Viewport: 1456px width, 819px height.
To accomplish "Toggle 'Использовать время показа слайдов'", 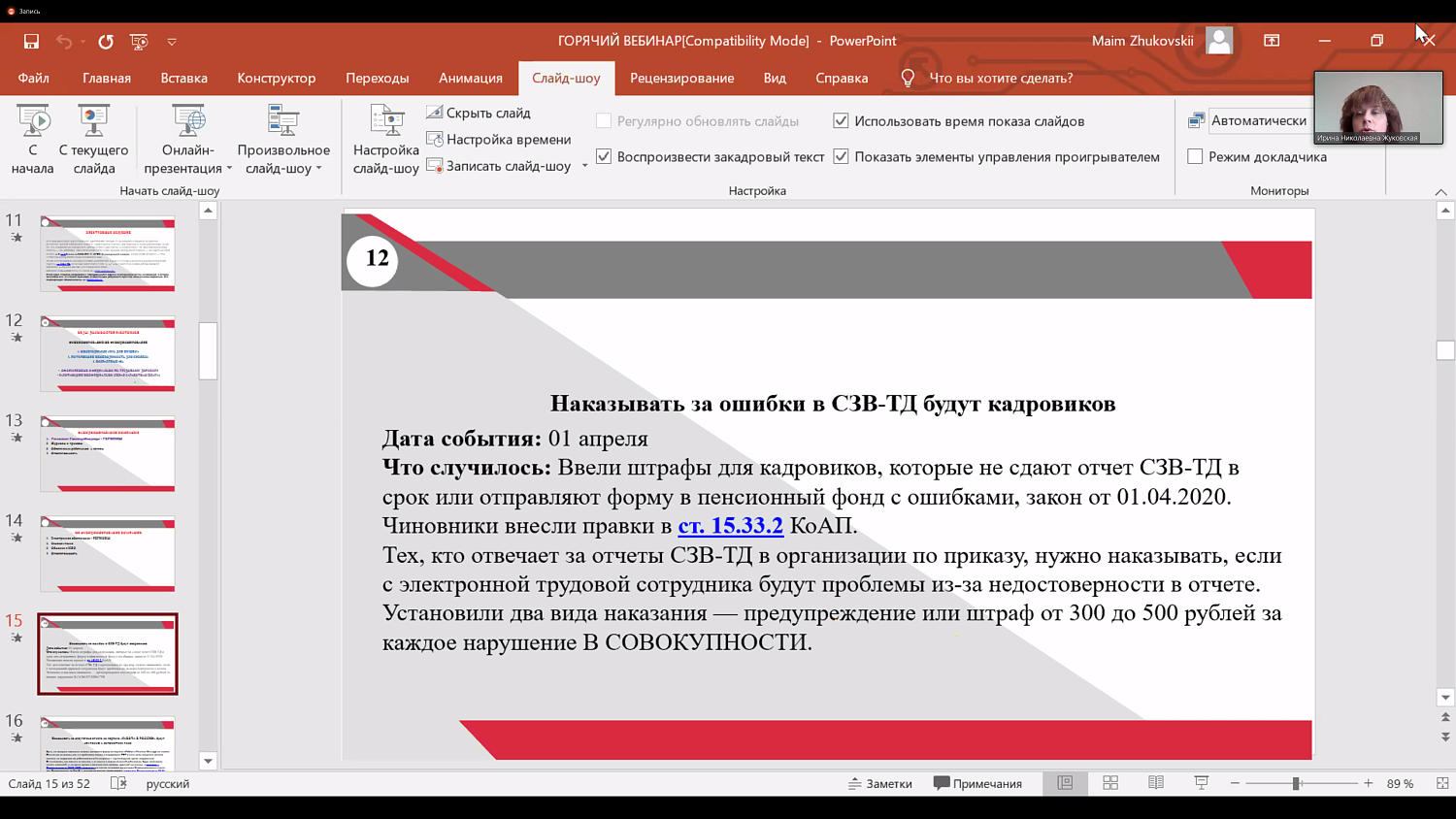I will [841, 121].
